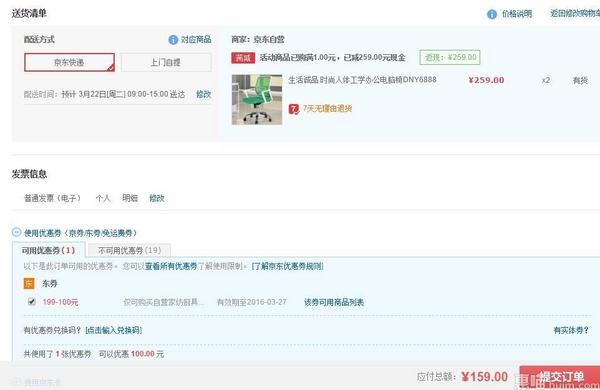
Task: Switch to 可用优惠券 (1) tab
Action: (49, 250)
